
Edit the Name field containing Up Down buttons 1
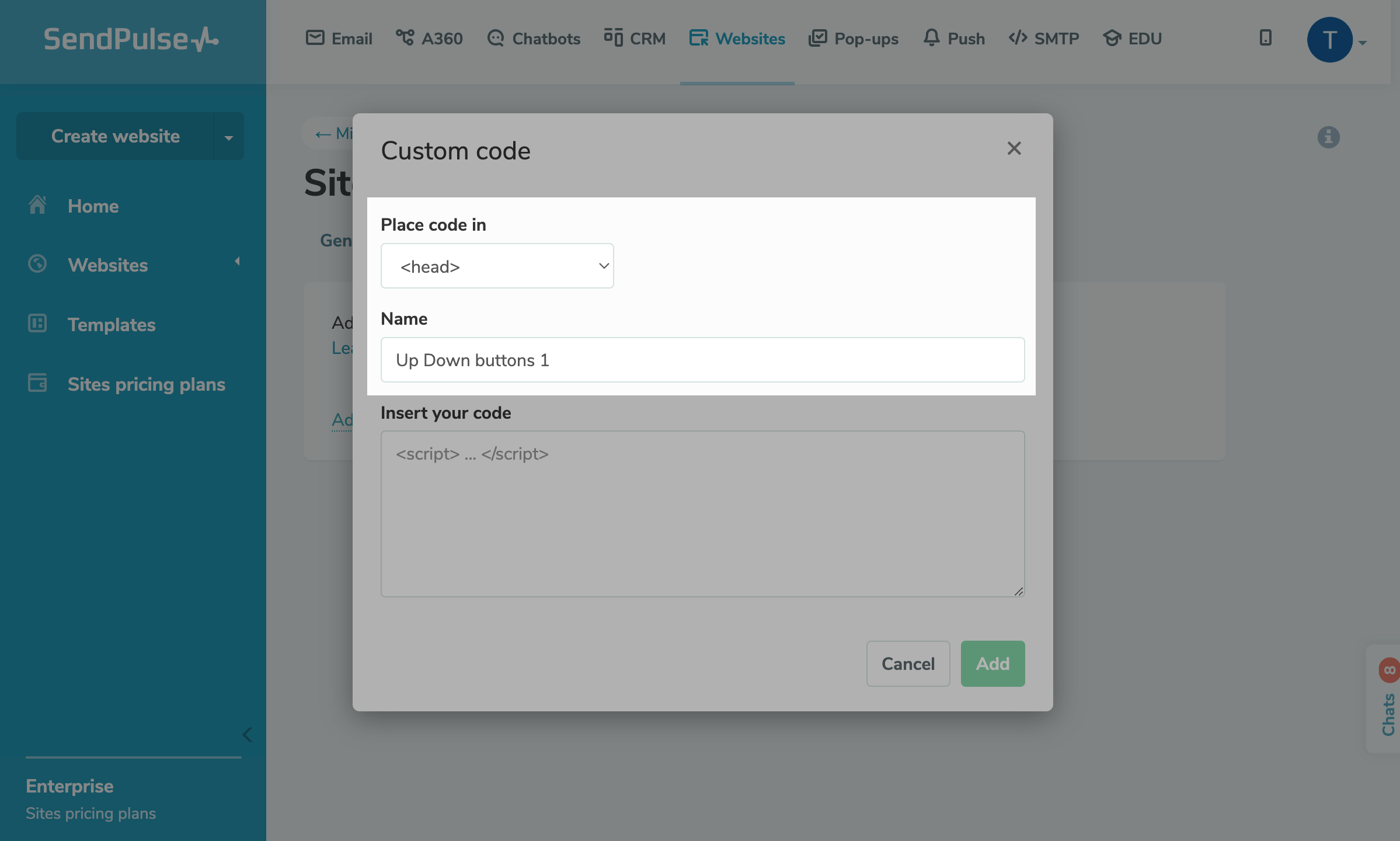[x=702, y=360]
